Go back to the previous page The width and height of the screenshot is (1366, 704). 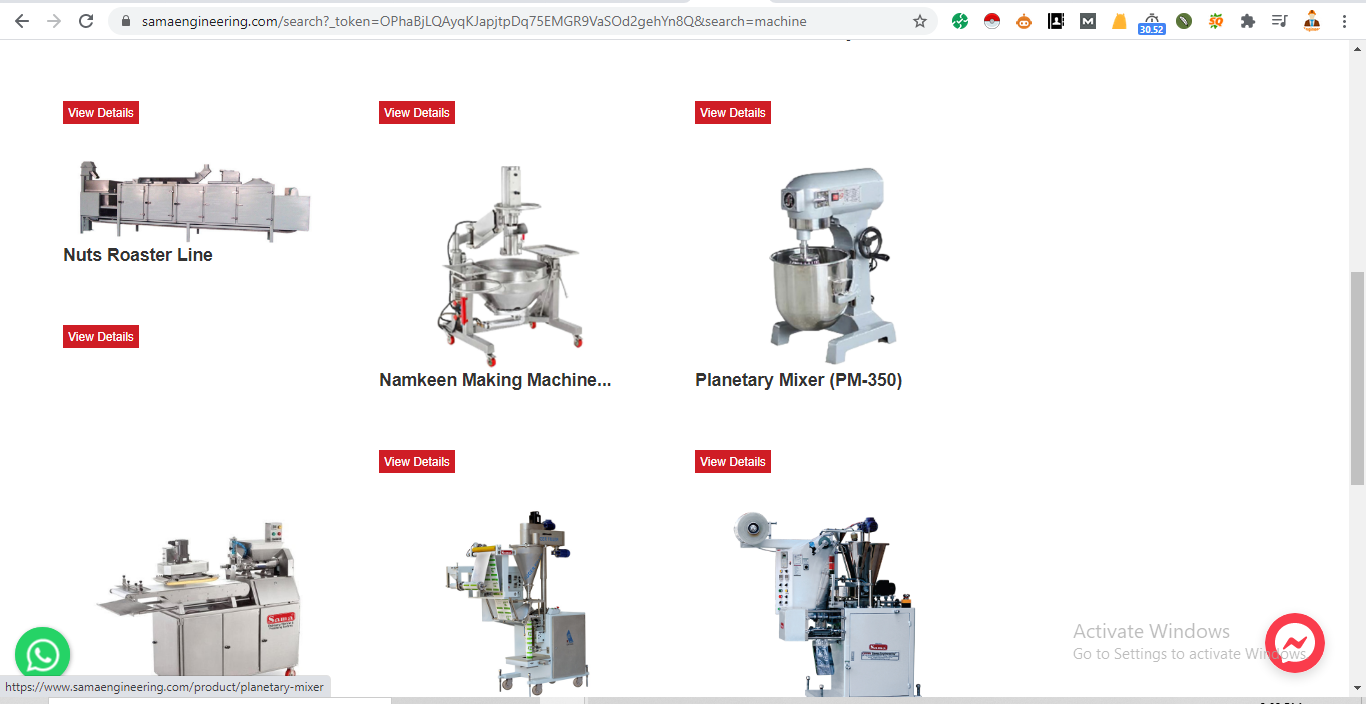[22, 21]
